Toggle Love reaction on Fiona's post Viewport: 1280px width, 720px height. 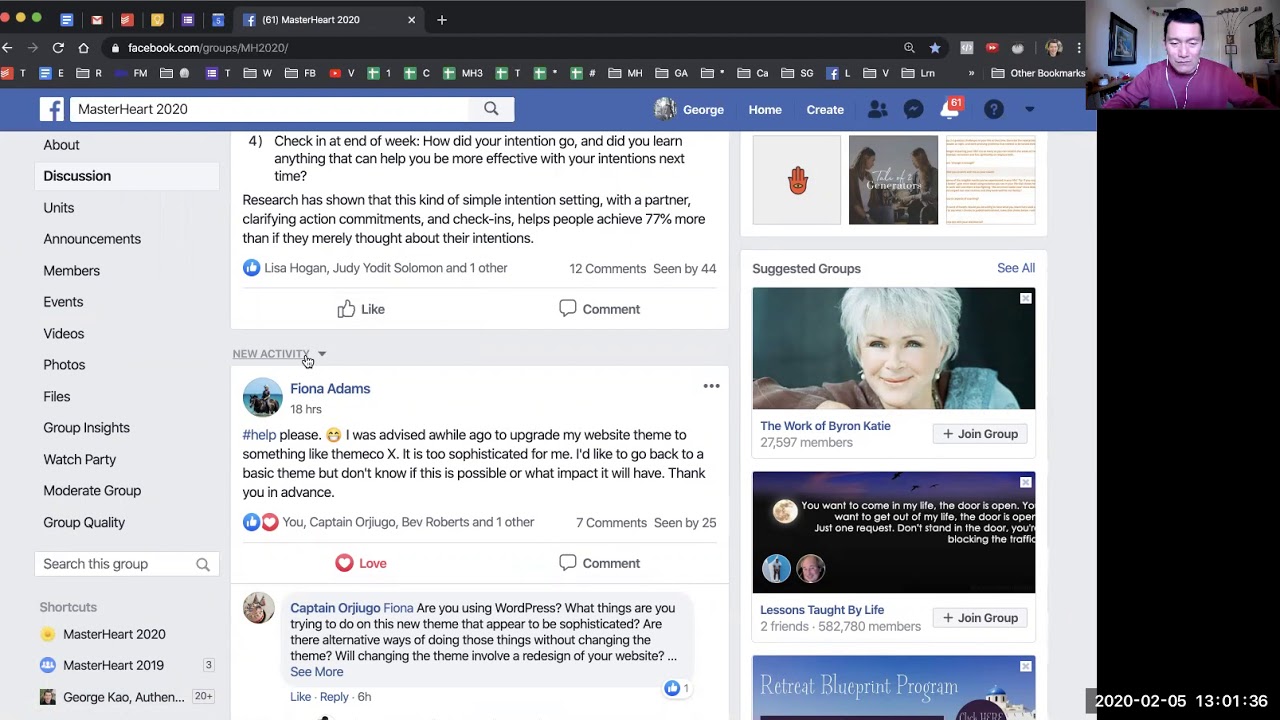click(x=361, y=563)
